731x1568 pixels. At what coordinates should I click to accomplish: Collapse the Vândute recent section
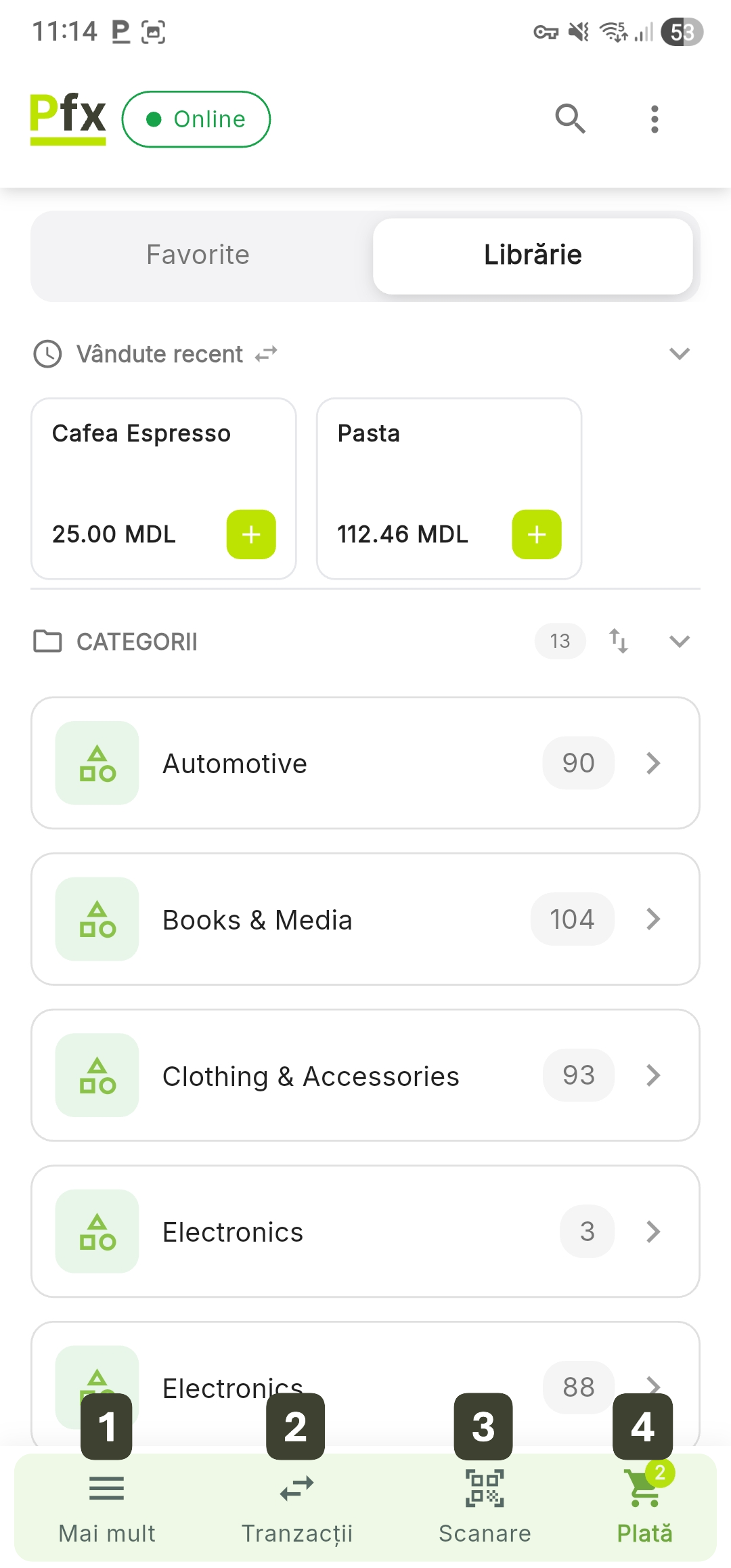point(679,353)
